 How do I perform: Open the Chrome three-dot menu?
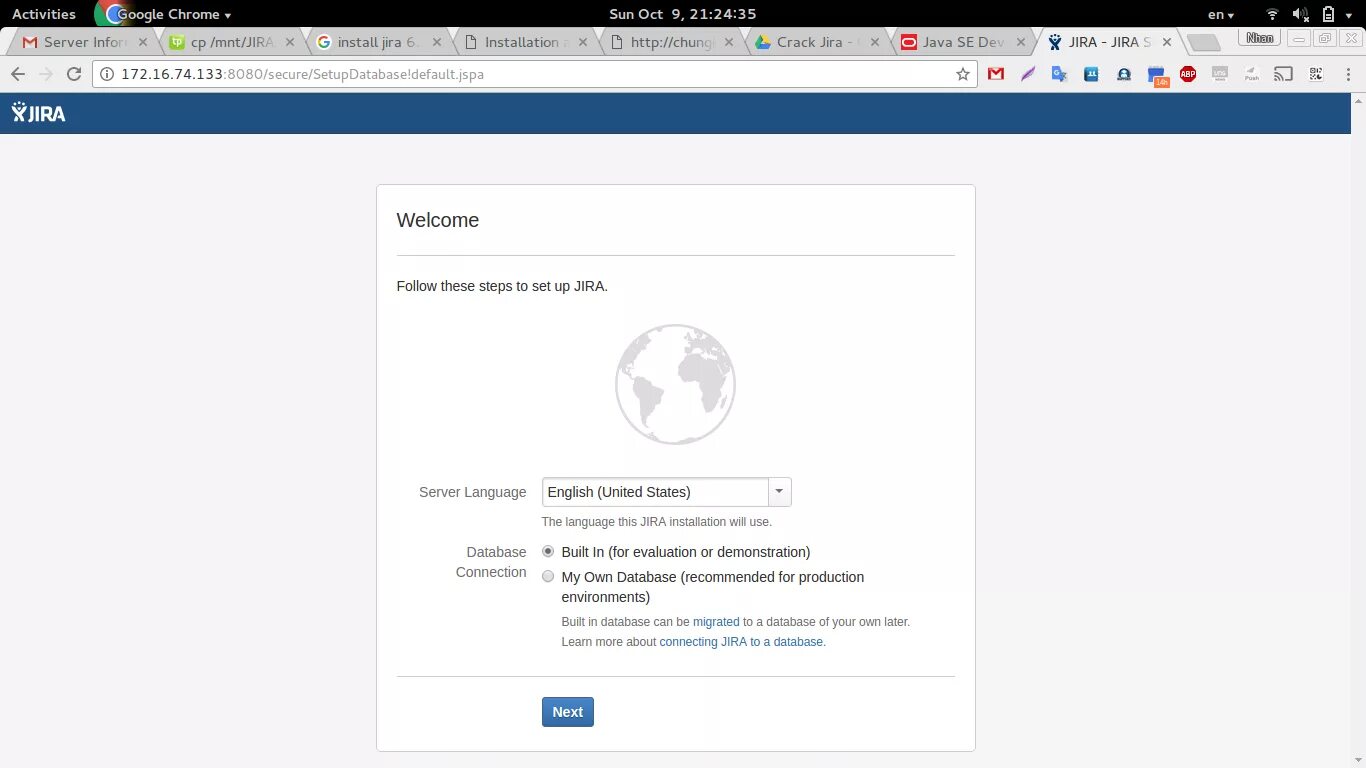1346,74
